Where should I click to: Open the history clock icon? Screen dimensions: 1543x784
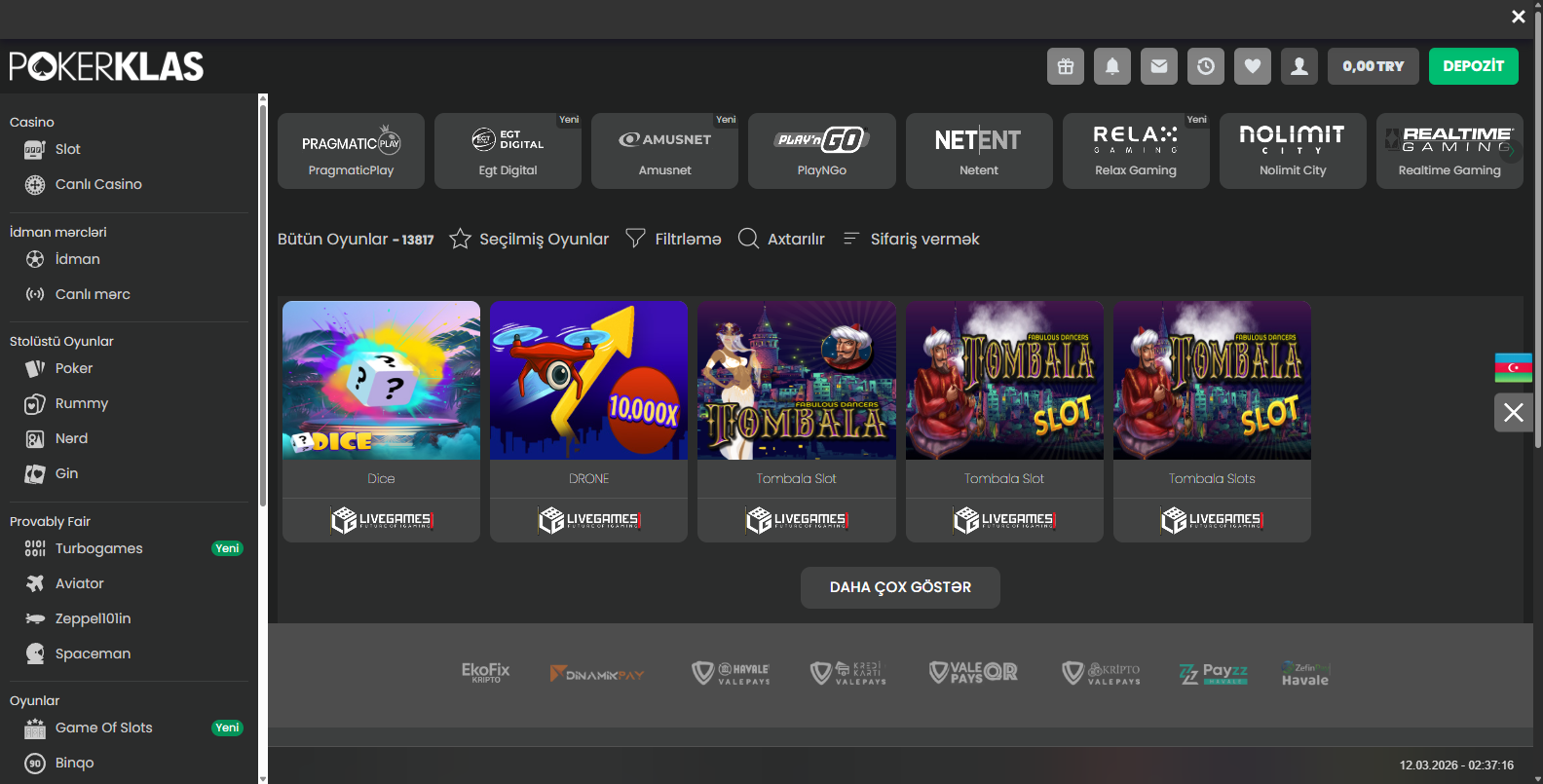click(x=1206, y=66)
